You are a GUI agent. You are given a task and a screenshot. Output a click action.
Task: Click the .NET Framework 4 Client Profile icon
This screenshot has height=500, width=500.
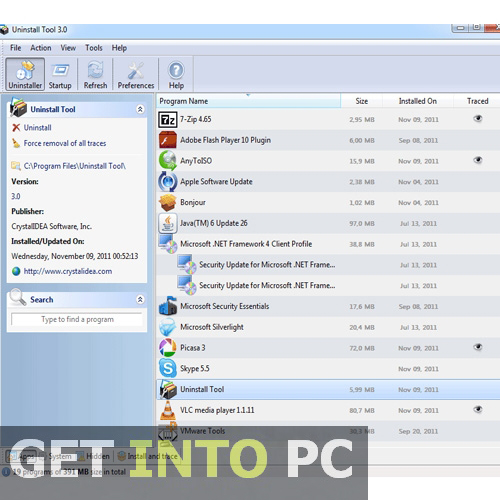[168, 244]
